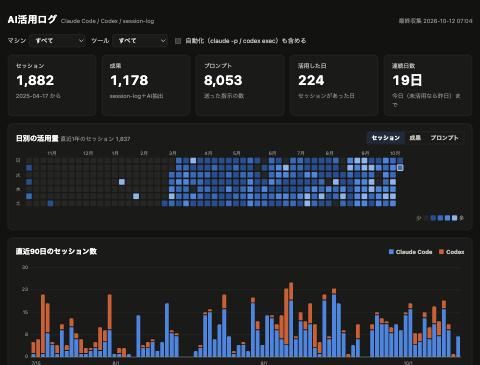The height and width of the screenshot is (365, 480).
Task: Click the 直近90日のセッション数 heading
Action: pos(56,251)
